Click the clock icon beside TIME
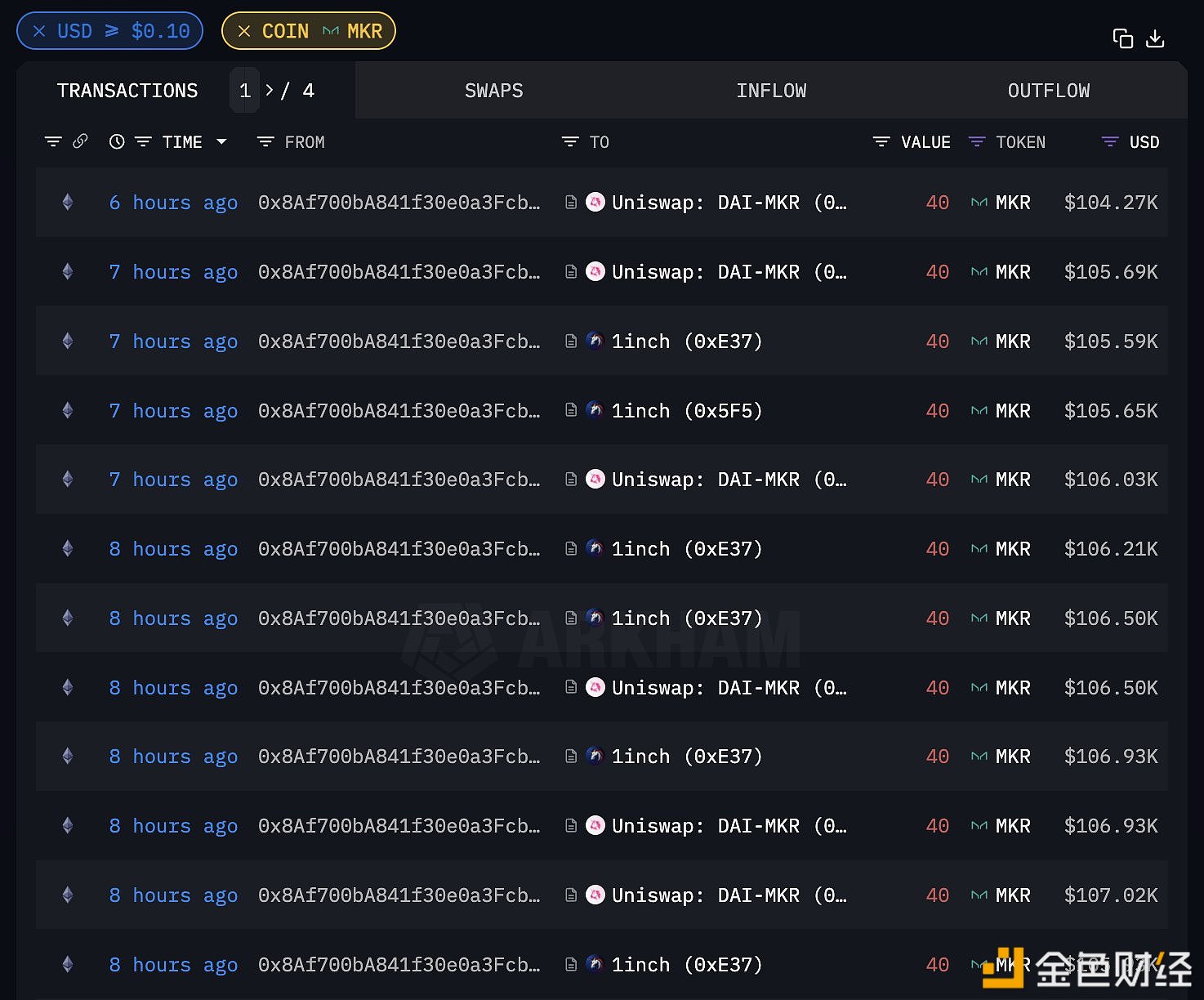The width and height of the screenshot is (1204, 1000). tap(117, 142)
